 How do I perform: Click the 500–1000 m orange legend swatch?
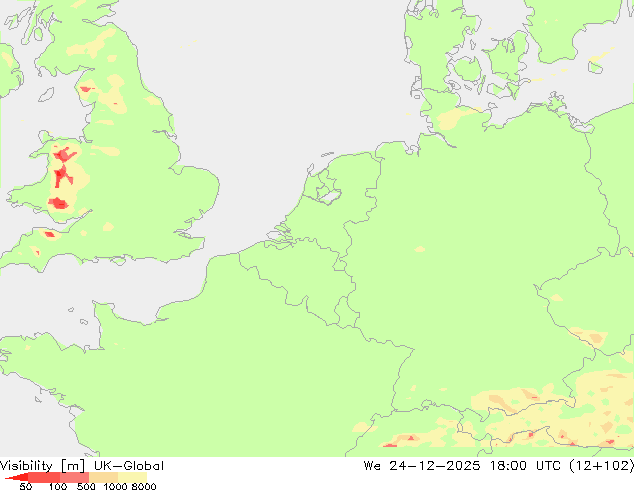coord(104,477)
